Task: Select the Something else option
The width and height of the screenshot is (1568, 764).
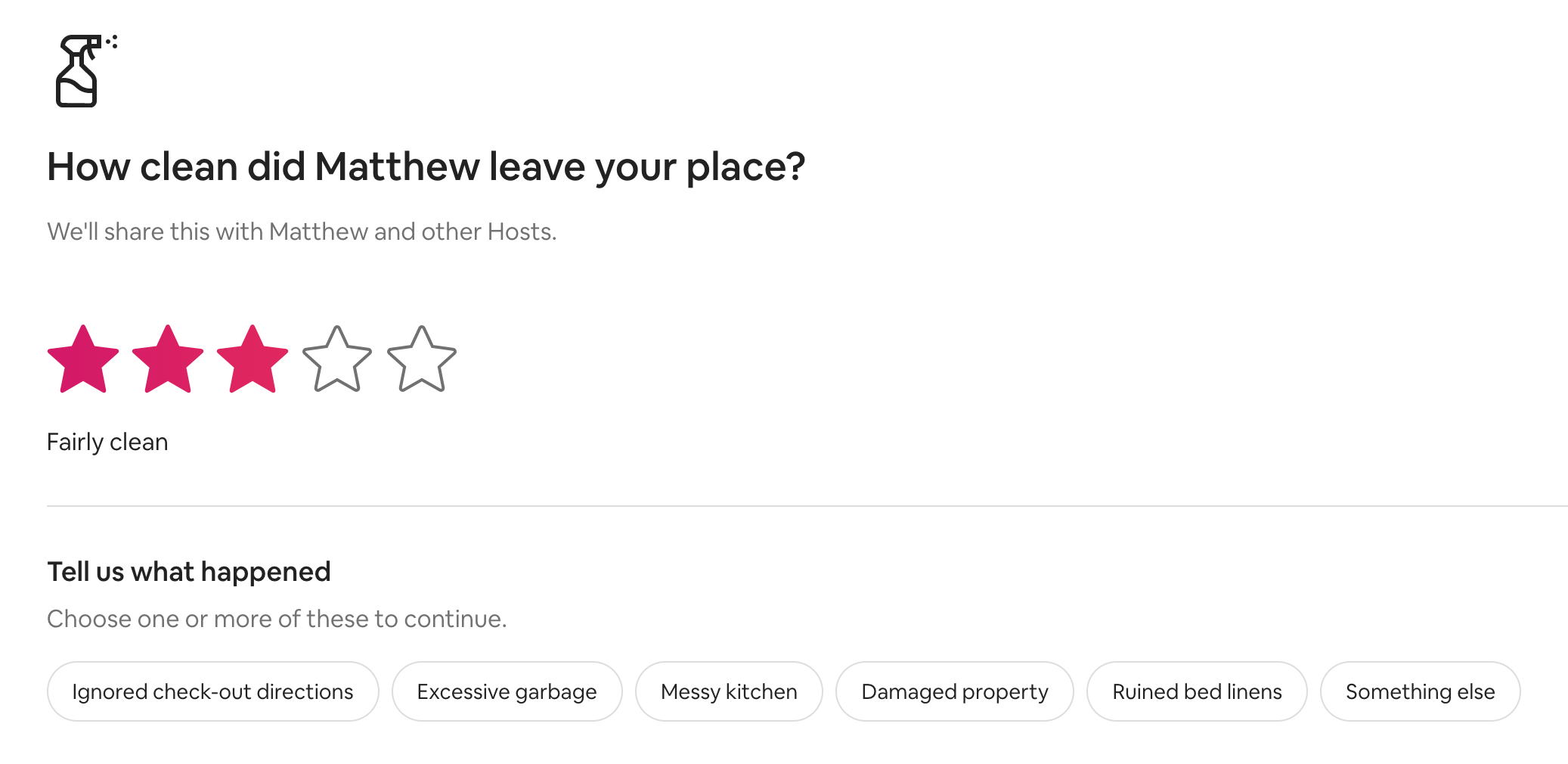Action: (1420, 691)
